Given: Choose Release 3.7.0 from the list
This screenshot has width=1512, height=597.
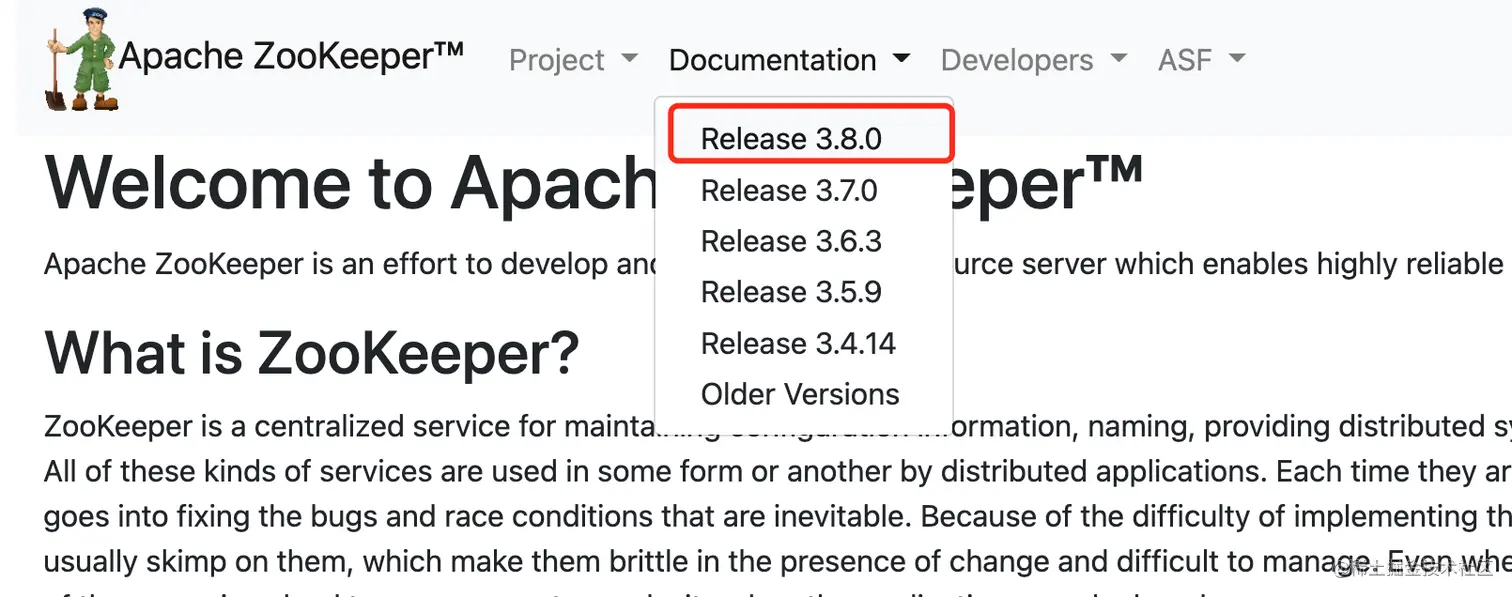Looking at the screenshot, I should pos(790,190).
